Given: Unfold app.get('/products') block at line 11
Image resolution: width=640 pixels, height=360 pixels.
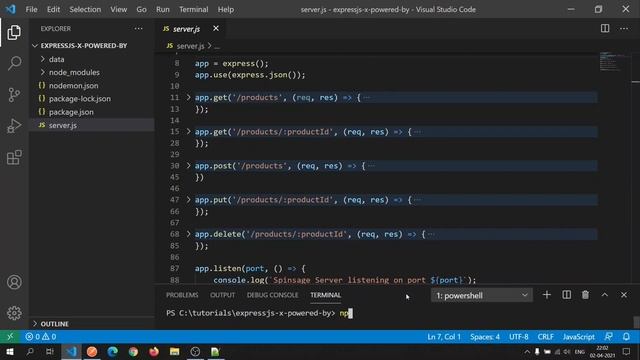Looking at the screenshot, I should (x=188, y=98).
